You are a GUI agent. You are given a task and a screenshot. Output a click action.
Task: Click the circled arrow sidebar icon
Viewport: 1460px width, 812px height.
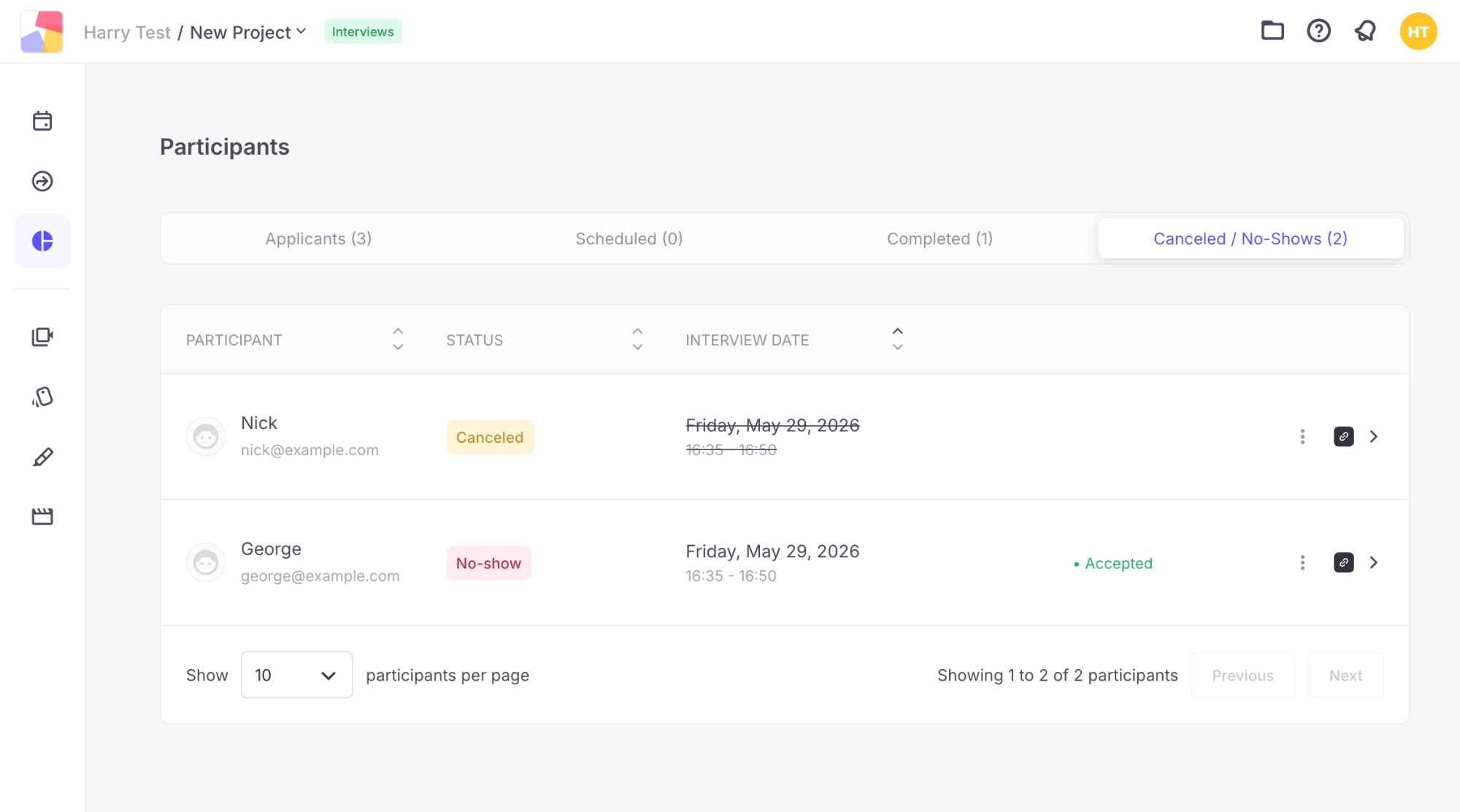42,181
